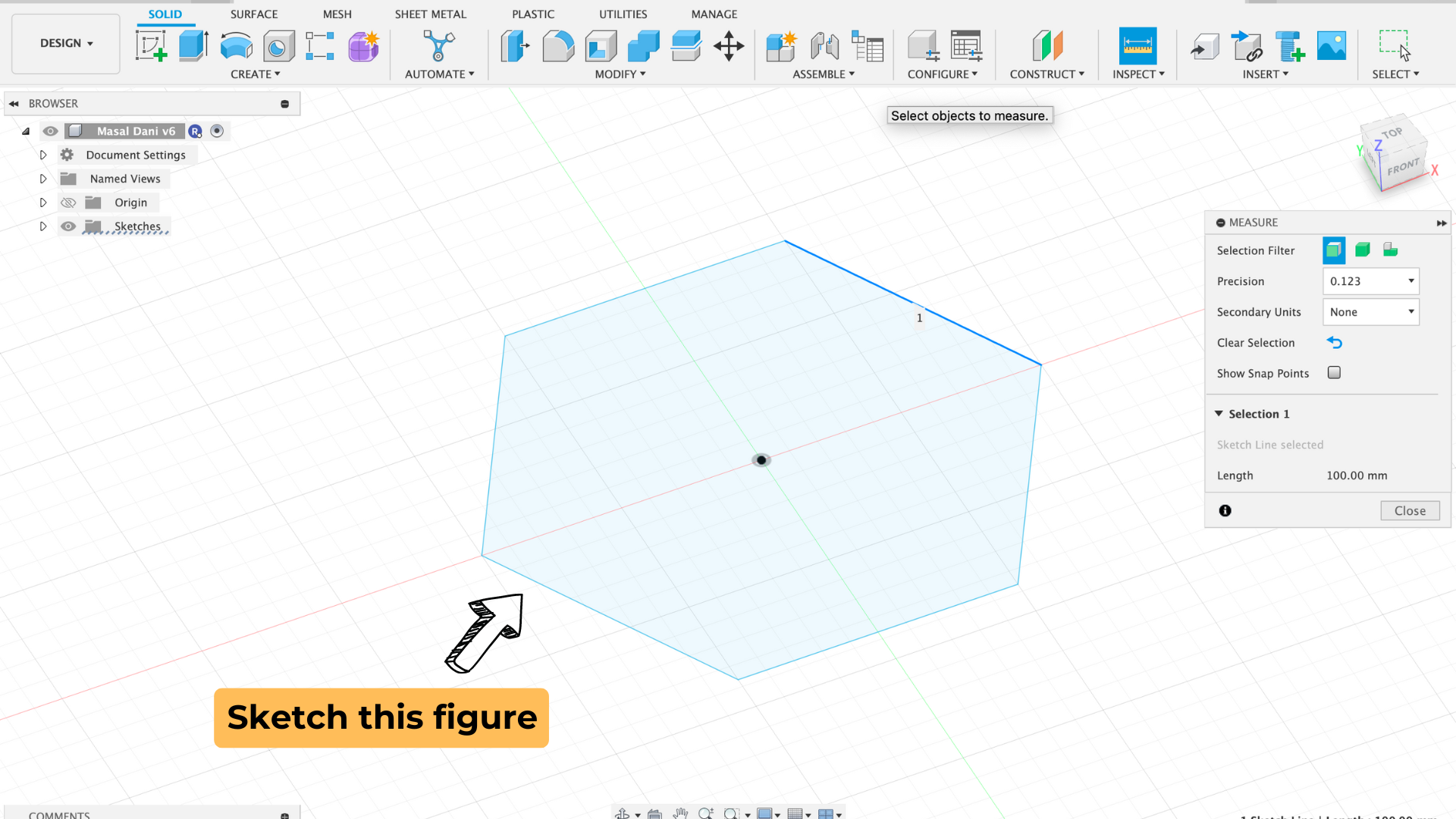Click the Insert Fastener icon
This screenshot has width=1456, height=819.
tap(1289, 46)
